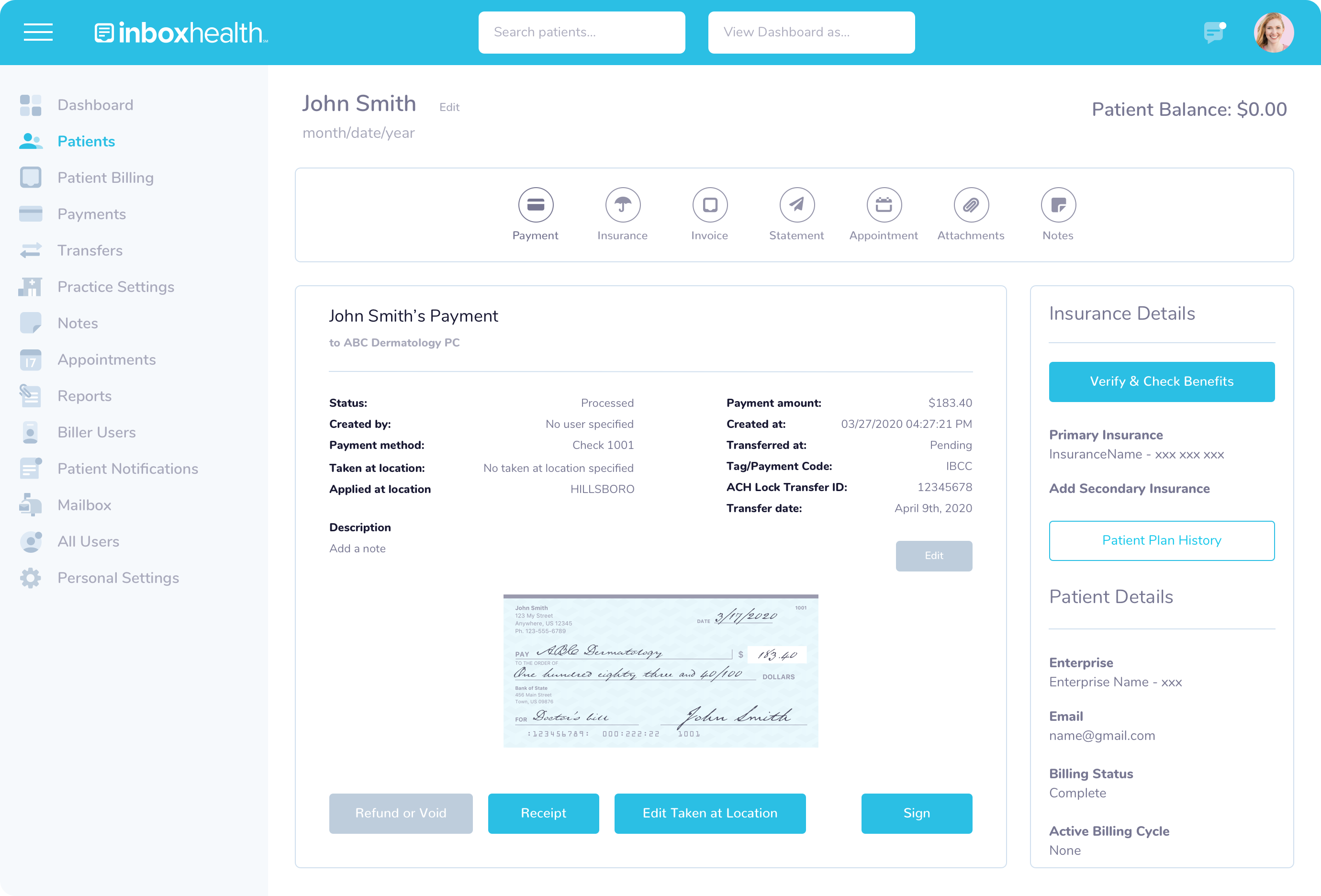Click the Verify & Check Benefits button
Viewport: 1321px width, 896px height.
point(1161,381)
